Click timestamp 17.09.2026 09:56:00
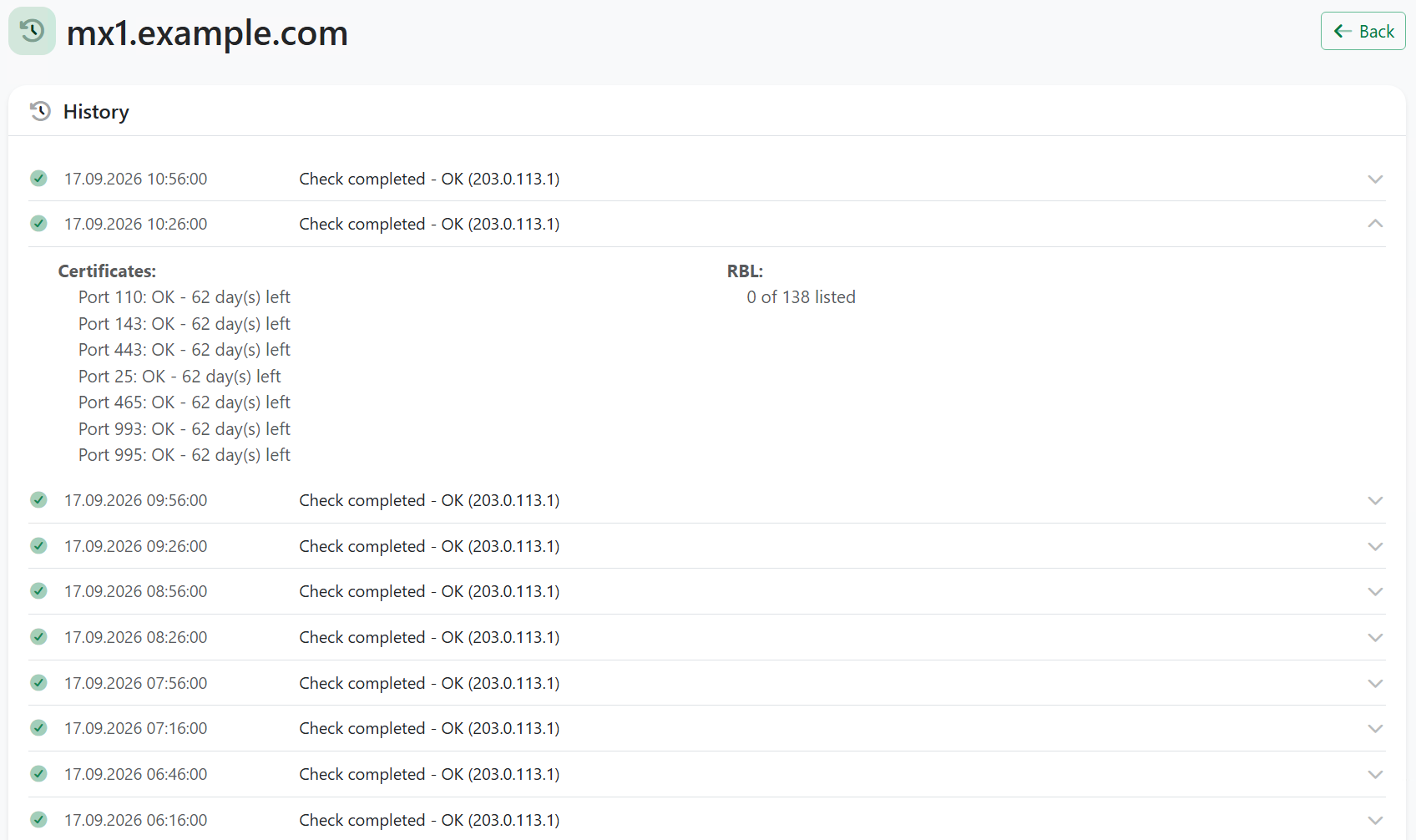The image size is (1416, 840). pos(135,500)
